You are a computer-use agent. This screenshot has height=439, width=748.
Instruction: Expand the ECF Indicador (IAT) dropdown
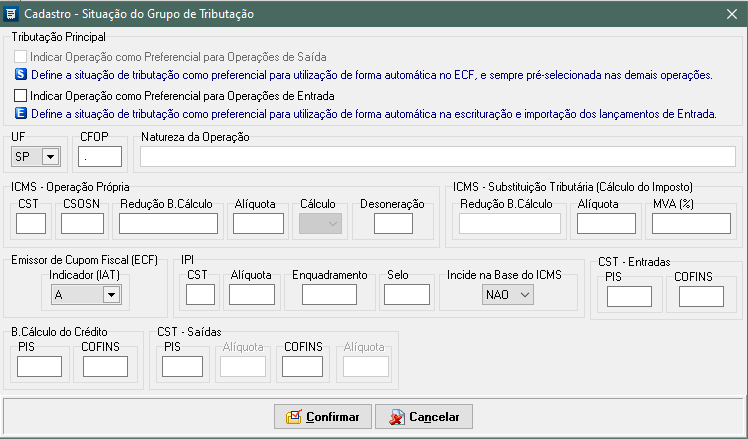[x=110, y=294]
